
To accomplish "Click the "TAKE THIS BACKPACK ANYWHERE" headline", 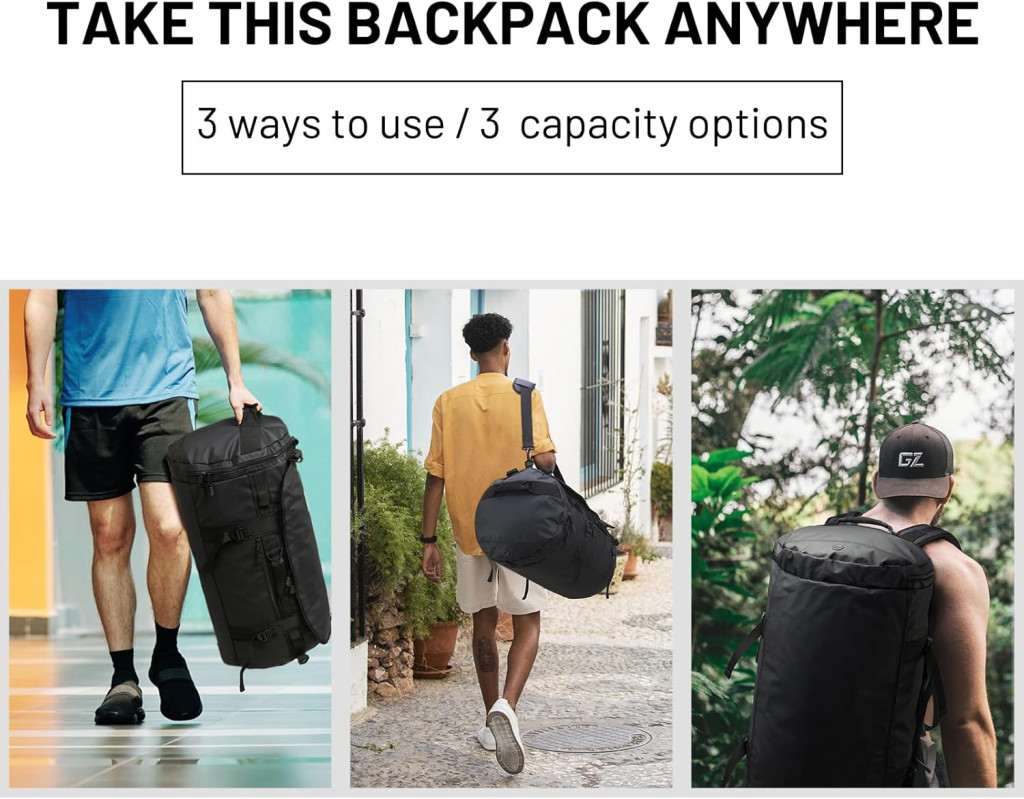I will (x=512, y=24).
